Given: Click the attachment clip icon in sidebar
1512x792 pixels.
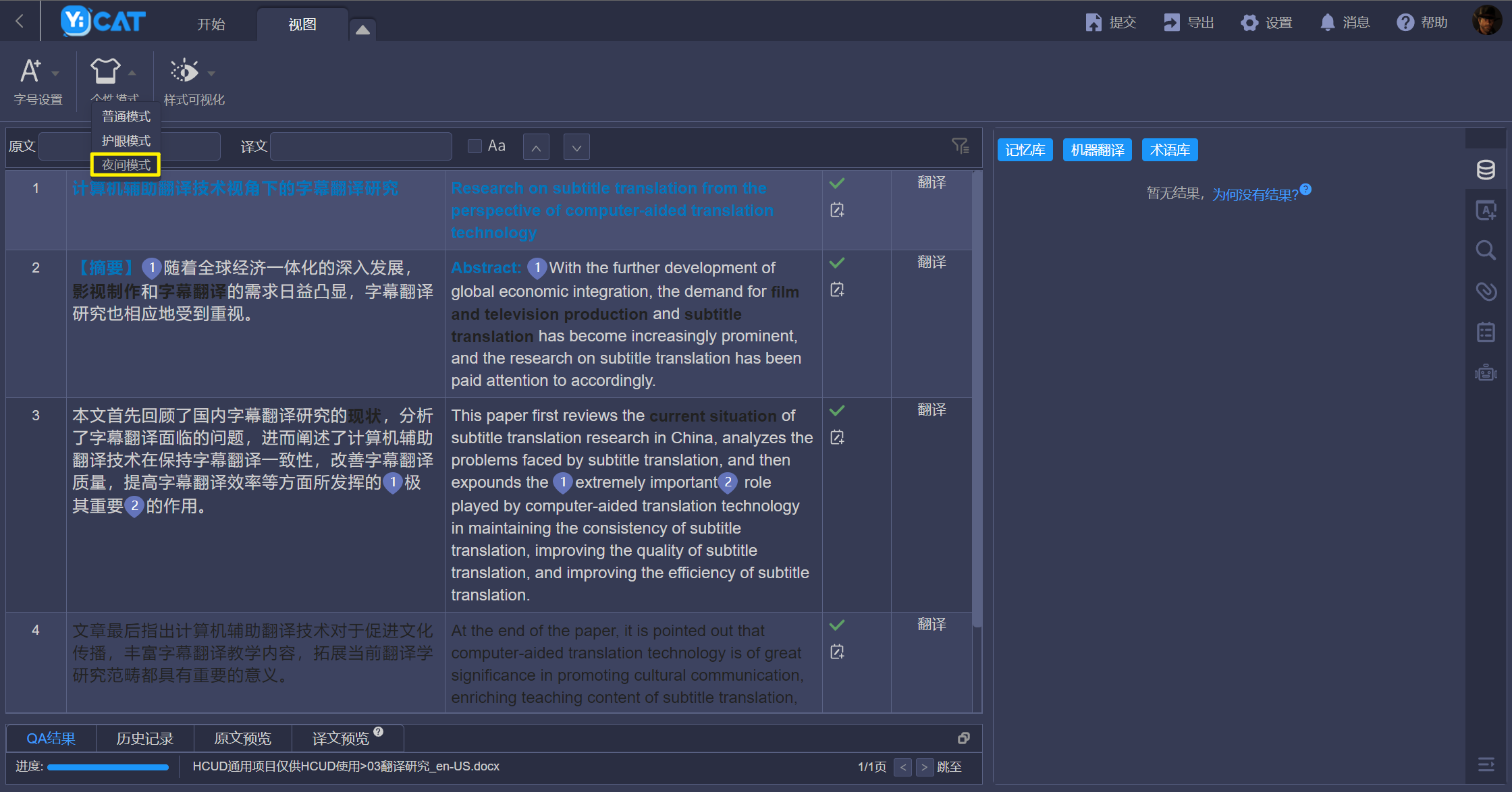Looking at the screenshot, I should [1486, 291].
